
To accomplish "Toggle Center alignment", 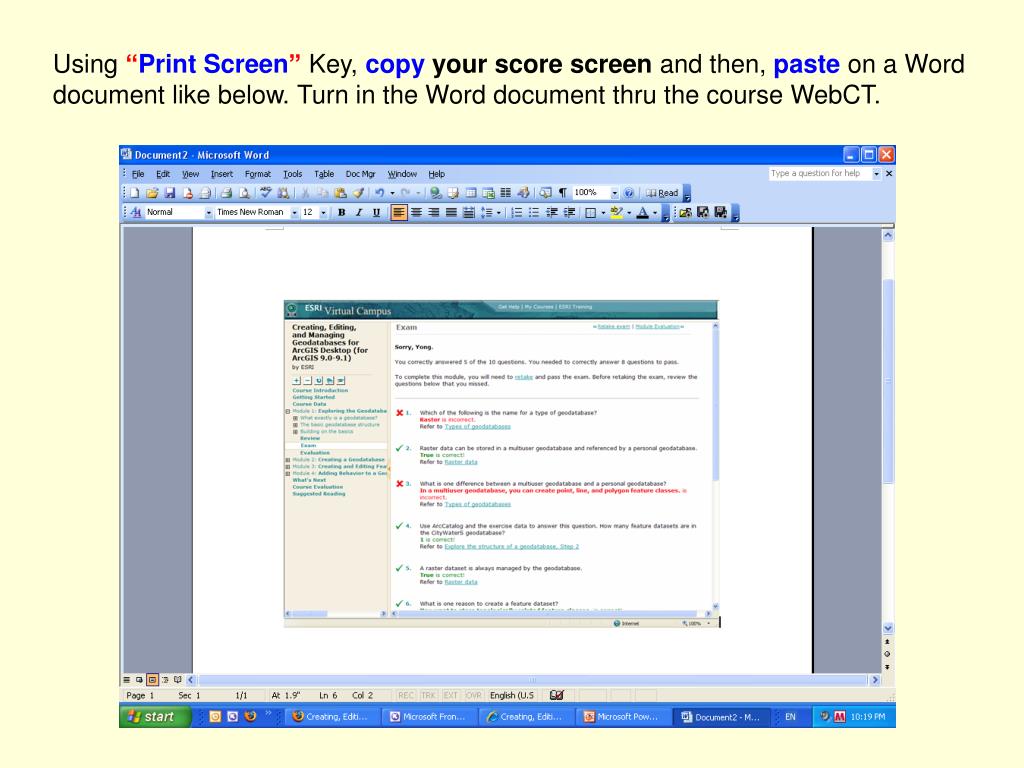I will [x=416, y=212].
